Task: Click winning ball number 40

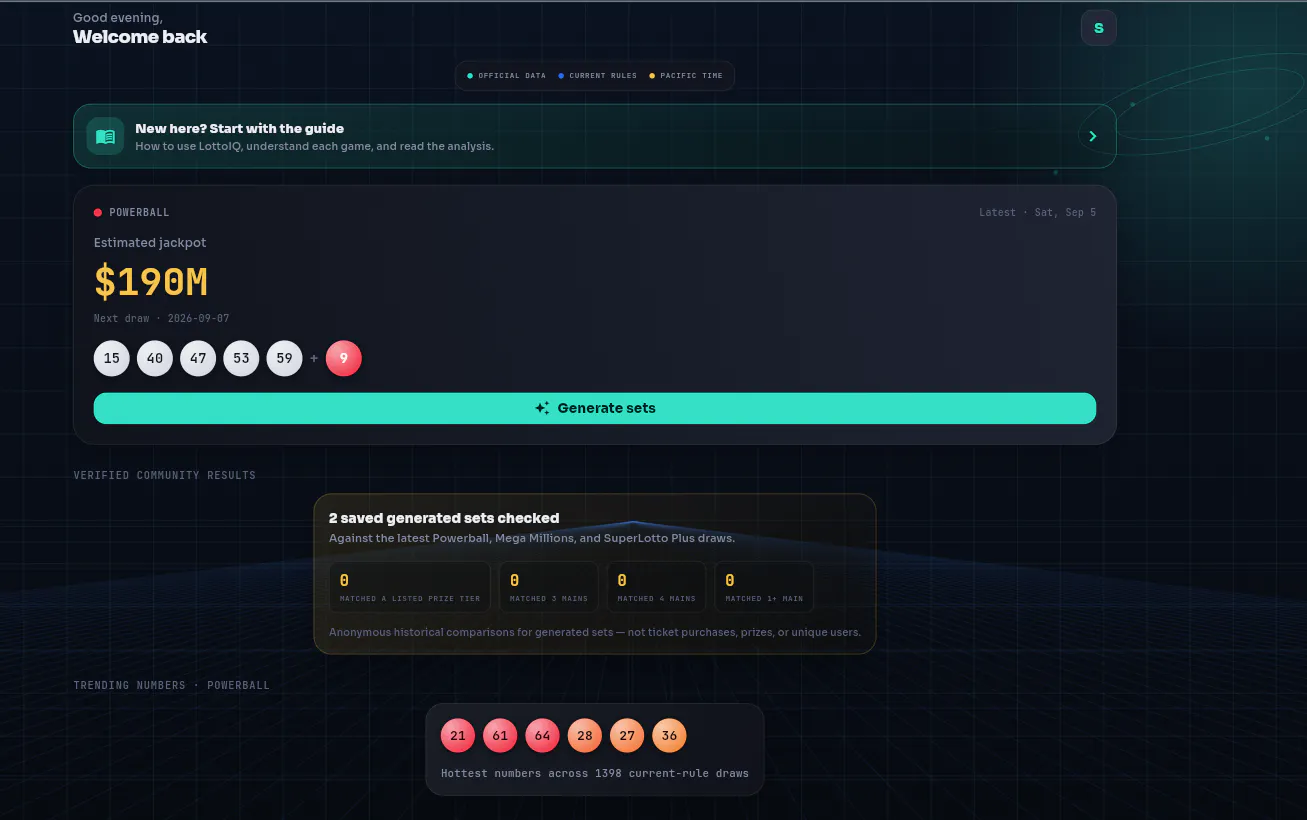Action: 155,358
